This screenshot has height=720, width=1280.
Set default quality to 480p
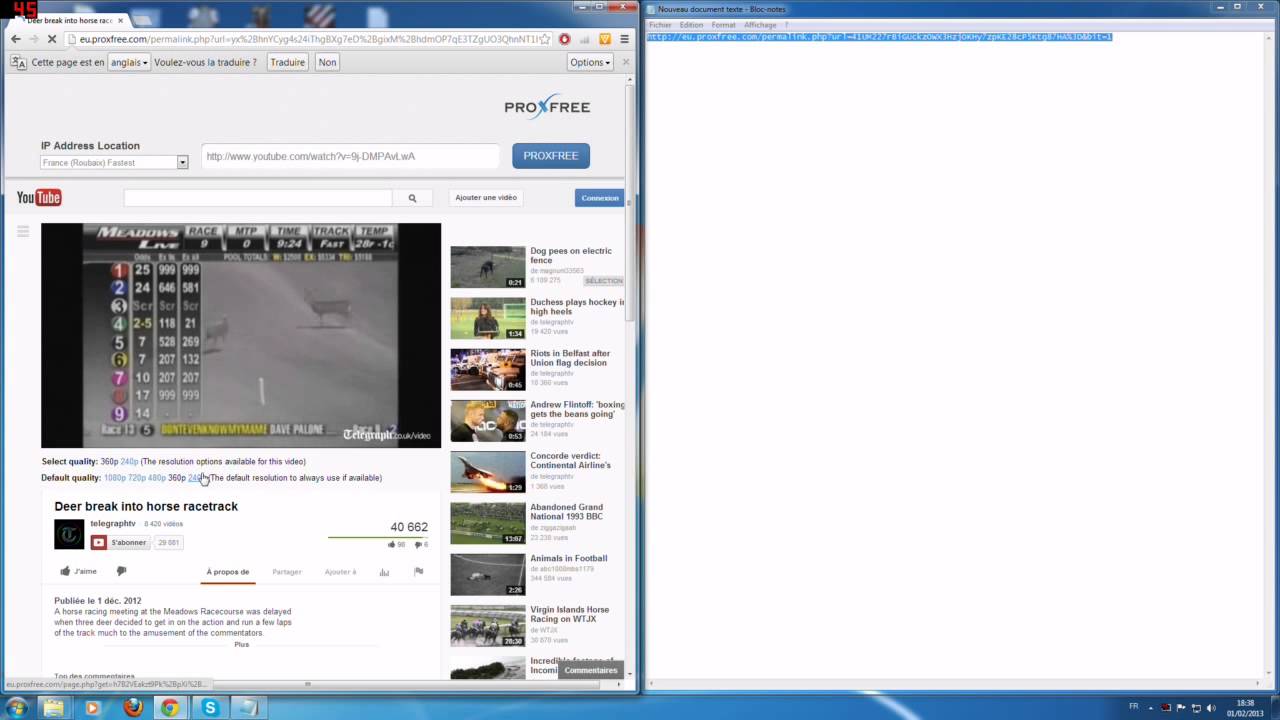(157, 477)
